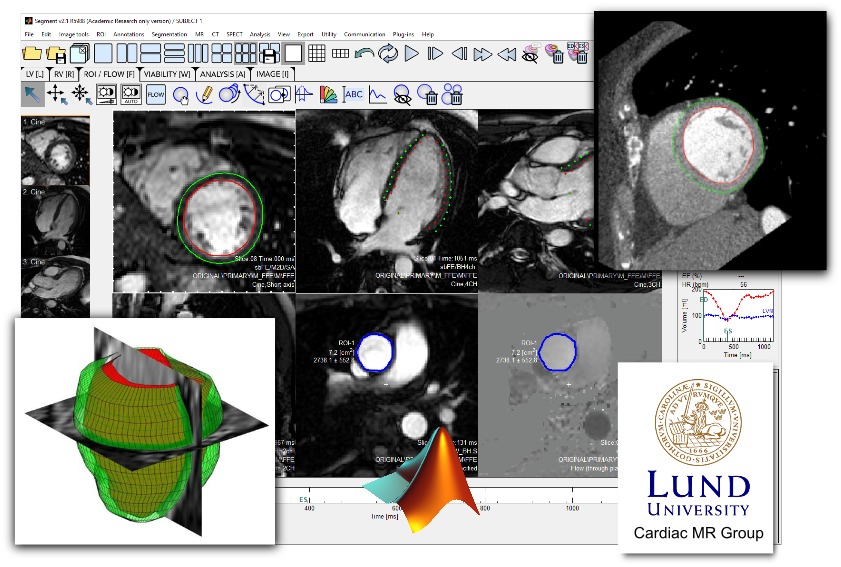Viewport: 841px width, 567px height.
Task: Save the current view layout
Action: coord(269,54)
